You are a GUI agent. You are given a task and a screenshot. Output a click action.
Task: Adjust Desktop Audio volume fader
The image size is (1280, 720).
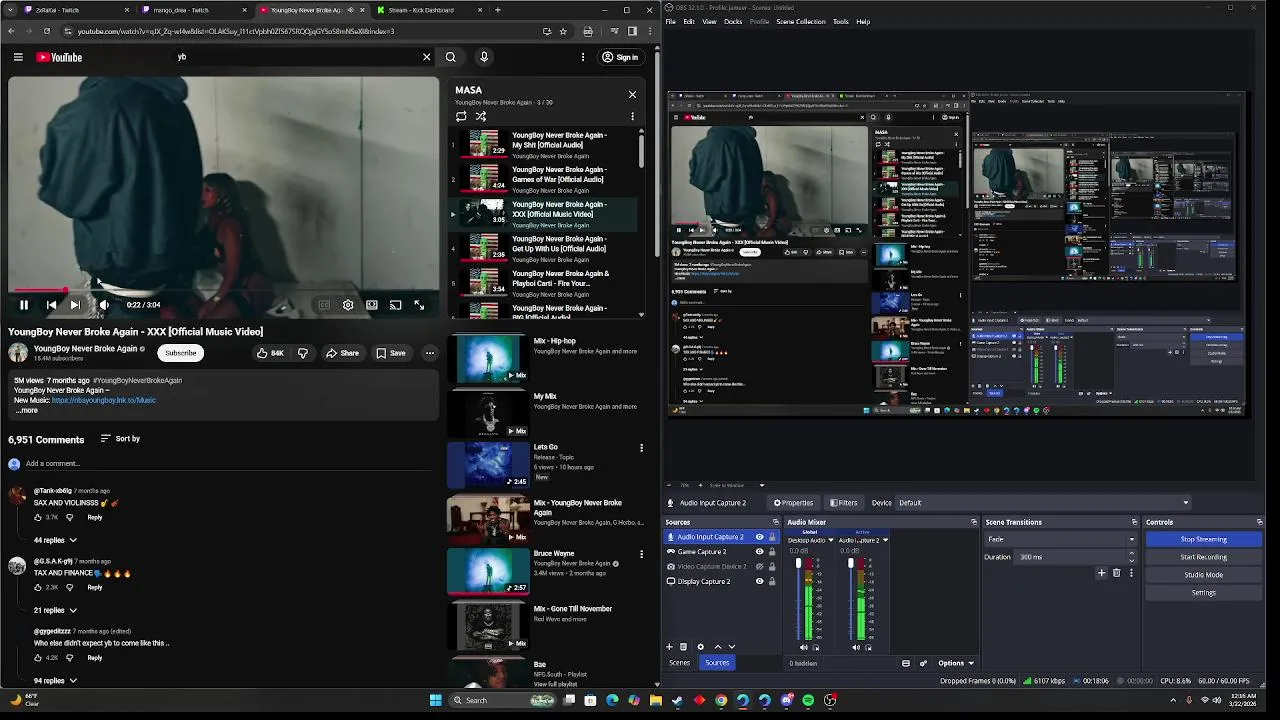pyautogui.click(x=798, y=563)
